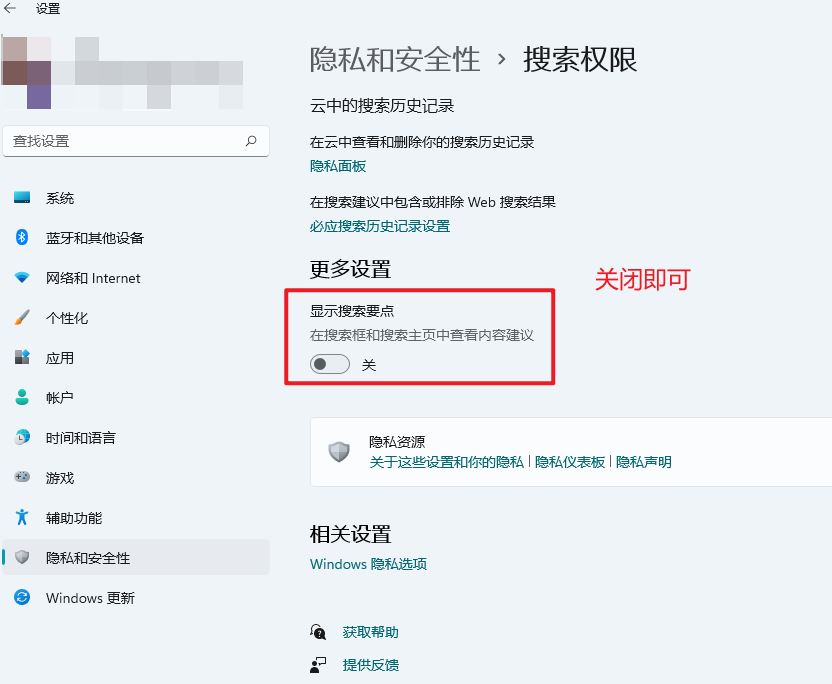This screenshot has height=684, width=832.
Task: Toggle the 显示搜索要点 switch
Action: [330, 365]
